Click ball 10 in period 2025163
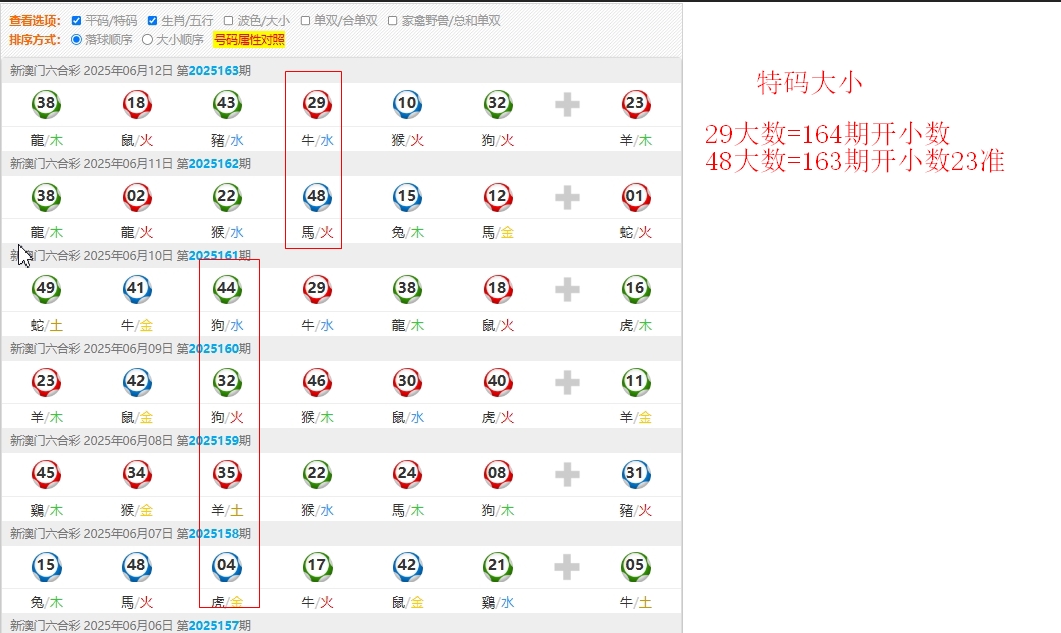1061x633 pixels. pyautogui.click(x=407, y=104)
